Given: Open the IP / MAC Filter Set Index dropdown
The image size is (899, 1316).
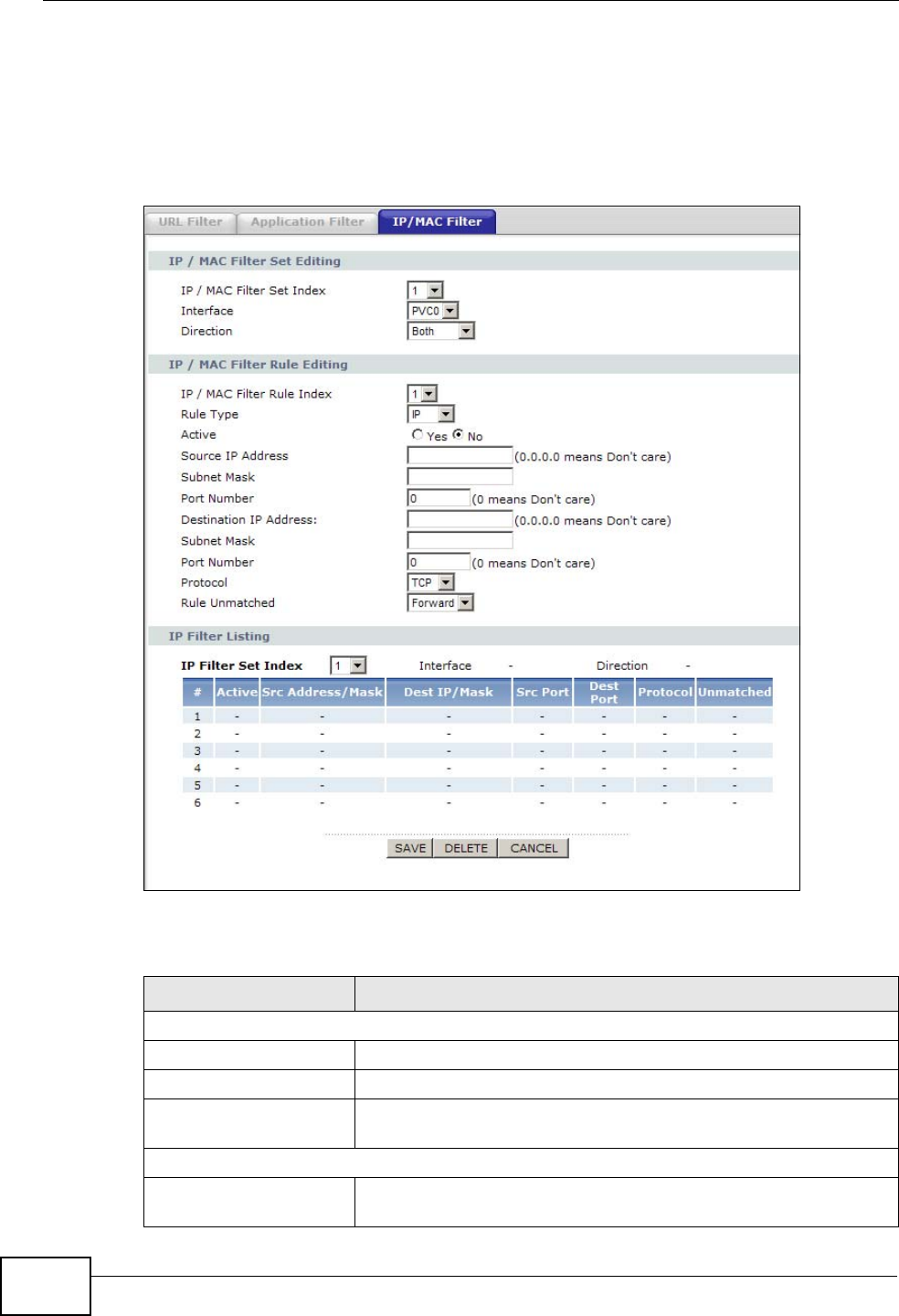Looking at the screenshot, I should [x=425, y=291].
